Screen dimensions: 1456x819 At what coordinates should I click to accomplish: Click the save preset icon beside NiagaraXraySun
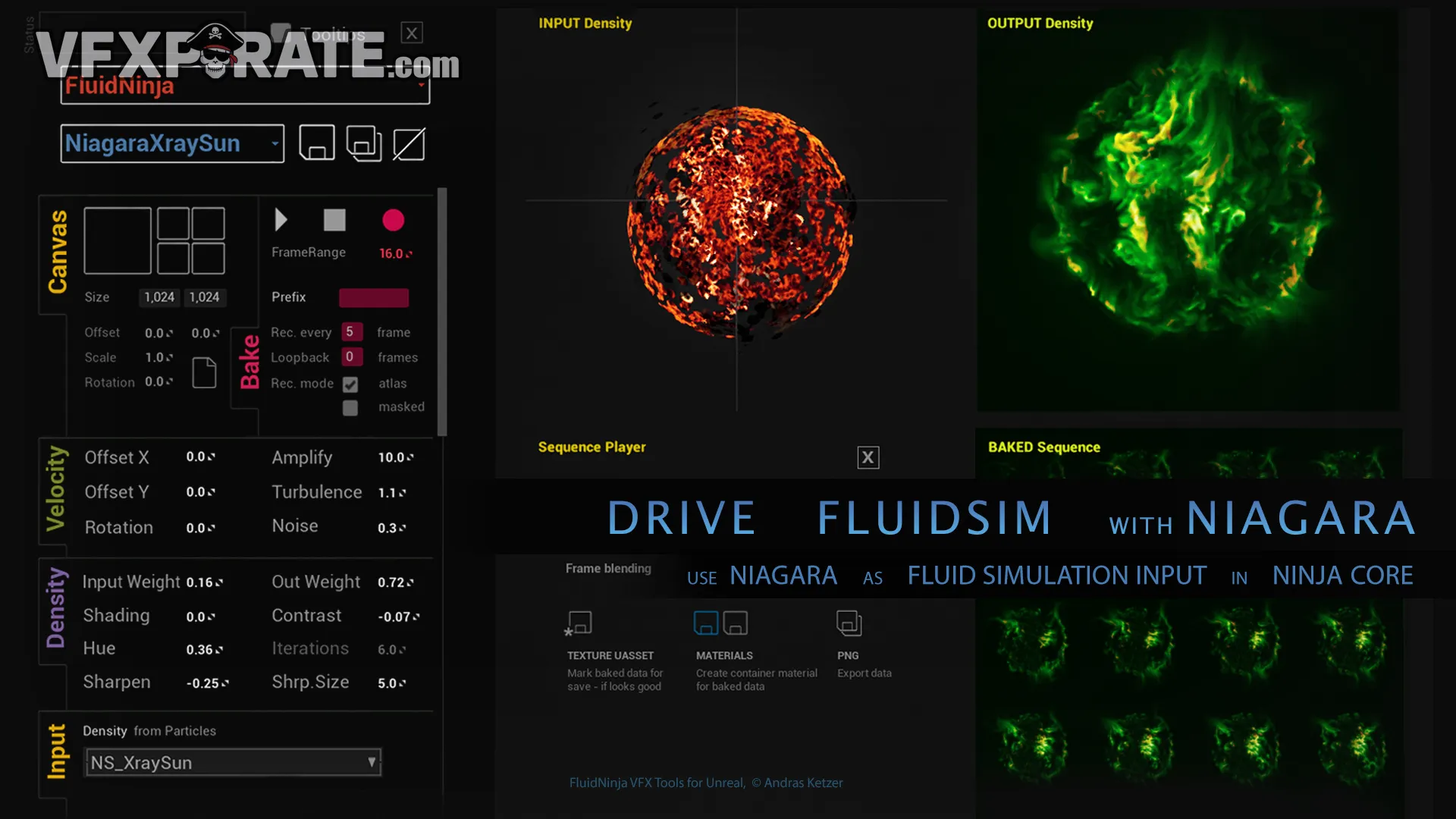point(317,143)
